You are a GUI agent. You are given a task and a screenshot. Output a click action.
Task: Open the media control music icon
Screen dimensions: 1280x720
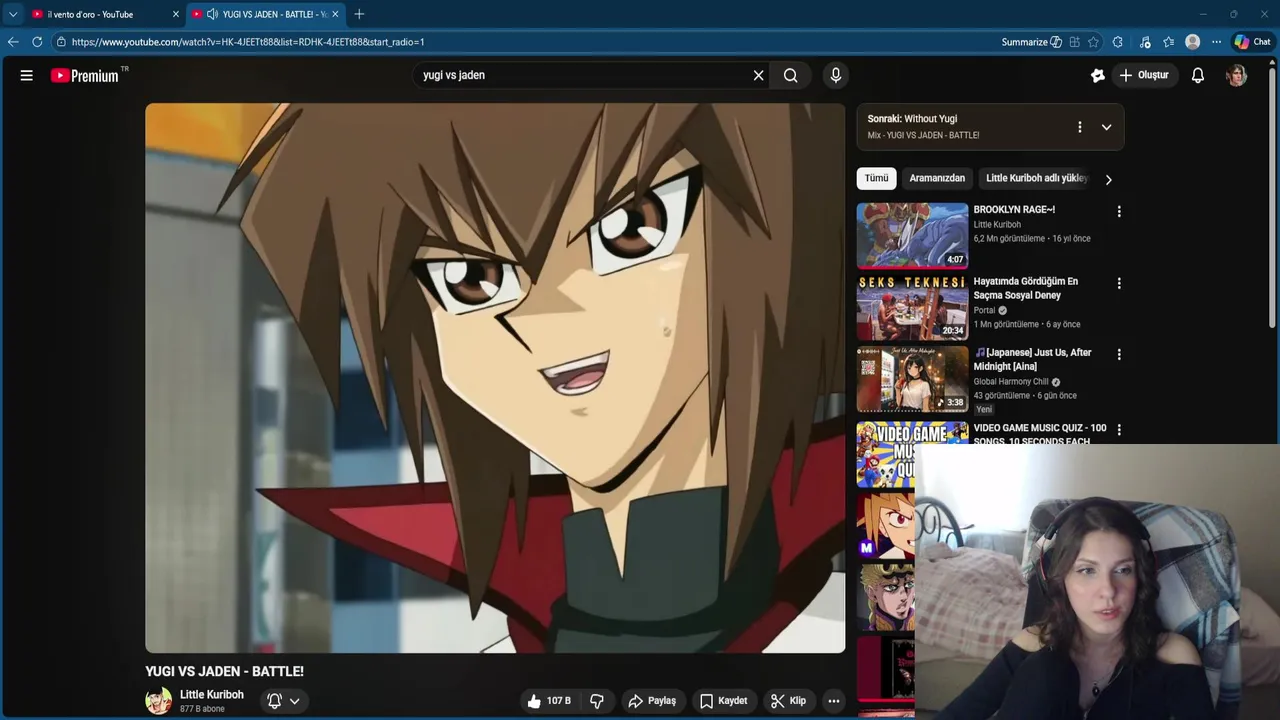tap(1145, 42)
